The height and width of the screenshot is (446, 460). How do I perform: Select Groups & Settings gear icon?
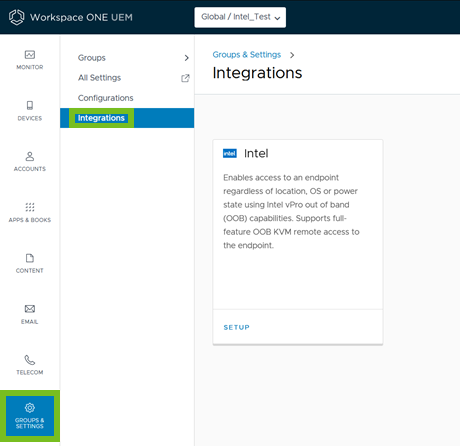(30, 408)
